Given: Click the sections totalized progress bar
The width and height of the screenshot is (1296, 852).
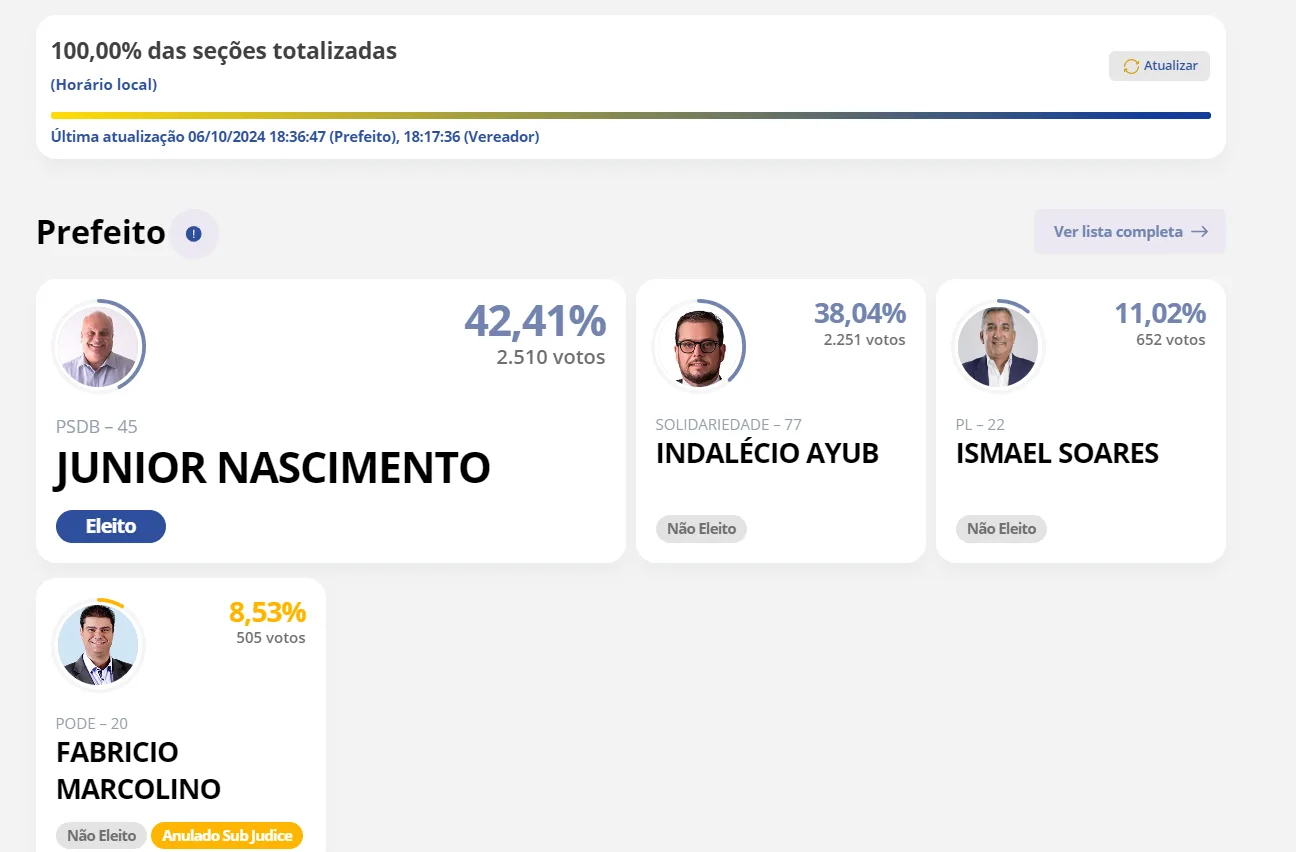Looking at the screenshot, I should click(631, 116).
